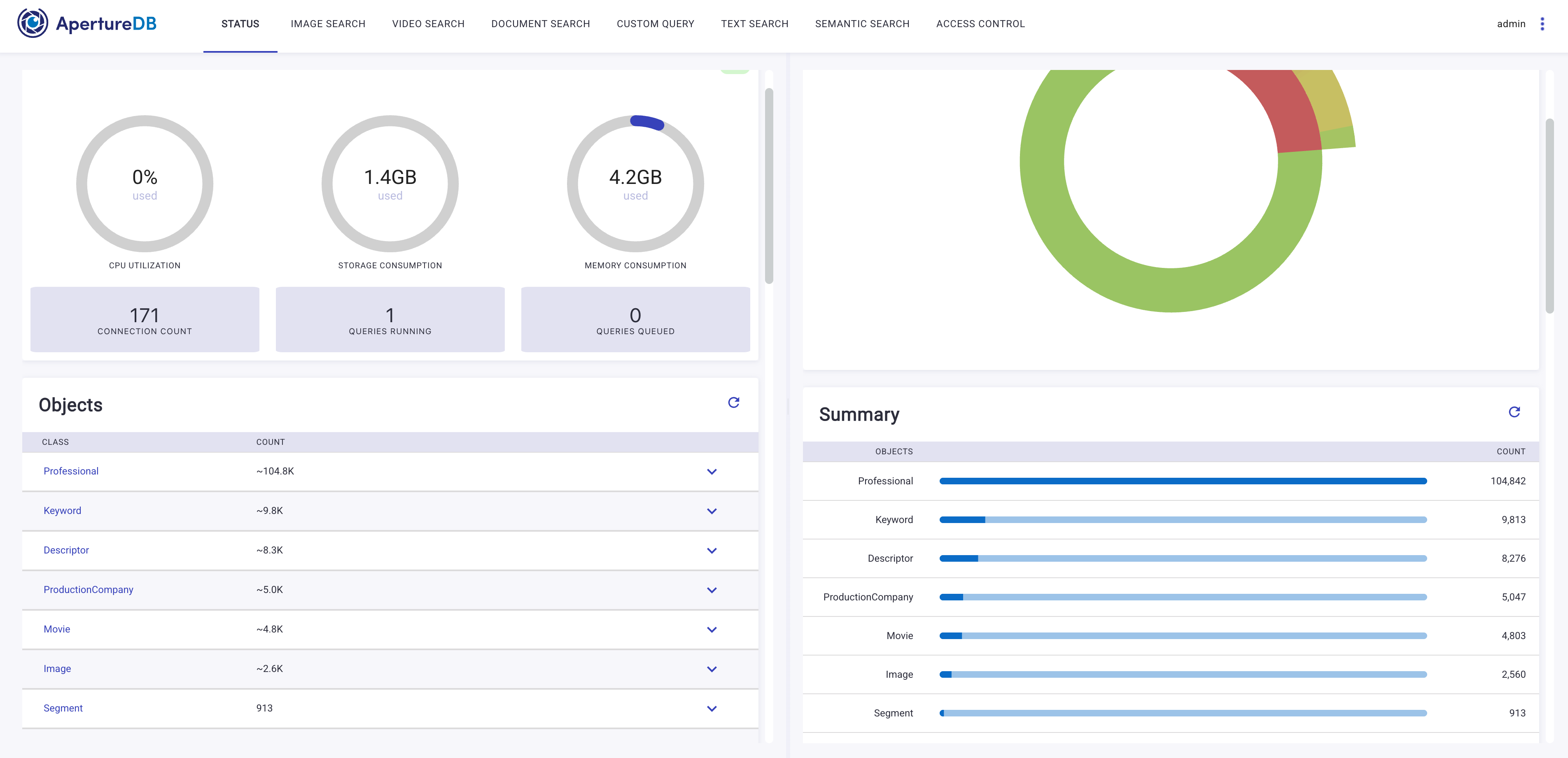1568x758 pixels.
Task: Open the admin three-dot menu
Action: [1542, 24]
